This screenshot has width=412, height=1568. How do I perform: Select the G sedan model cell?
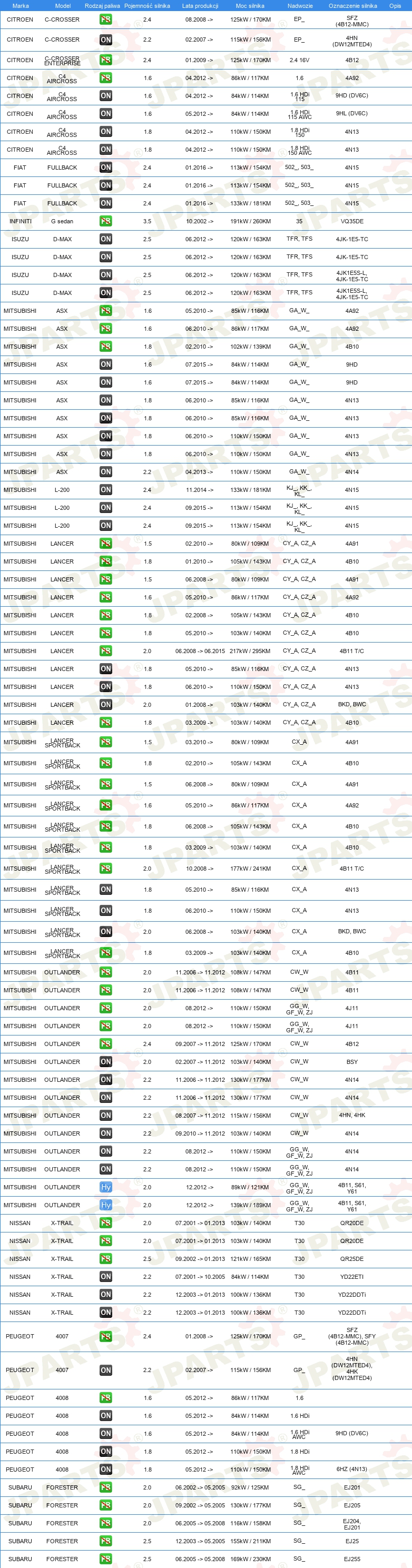pyautogui.click(x=62, y=222)
